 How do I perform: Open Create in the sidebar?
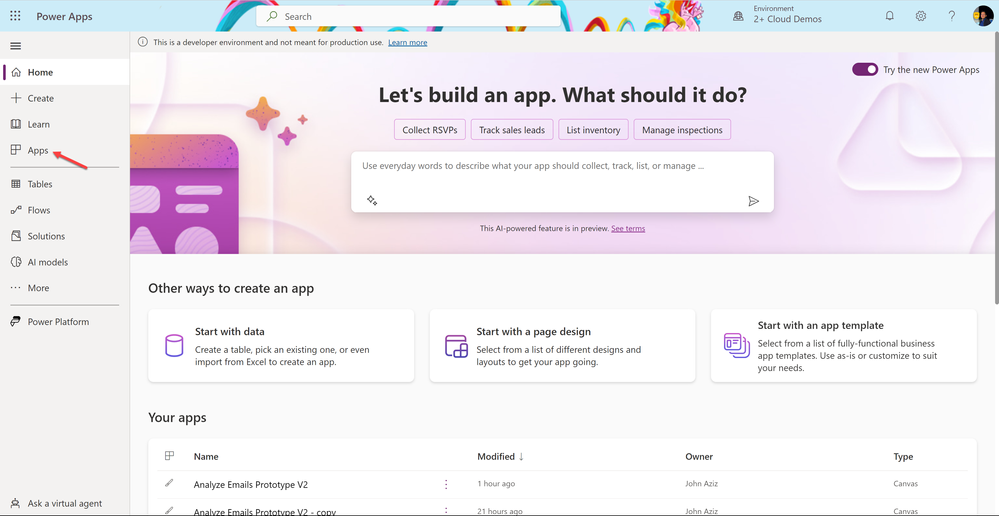tap(65, 98)
